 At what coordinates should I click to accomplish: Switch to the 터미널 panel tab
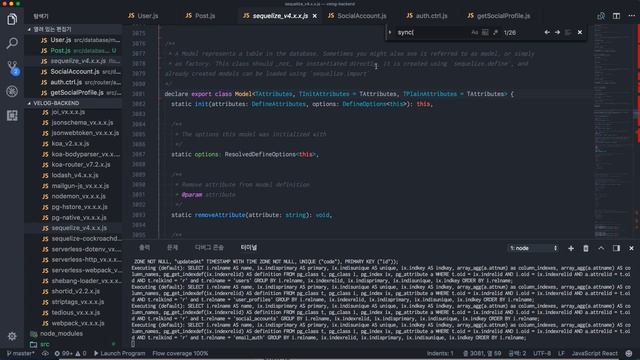(249, 247)
